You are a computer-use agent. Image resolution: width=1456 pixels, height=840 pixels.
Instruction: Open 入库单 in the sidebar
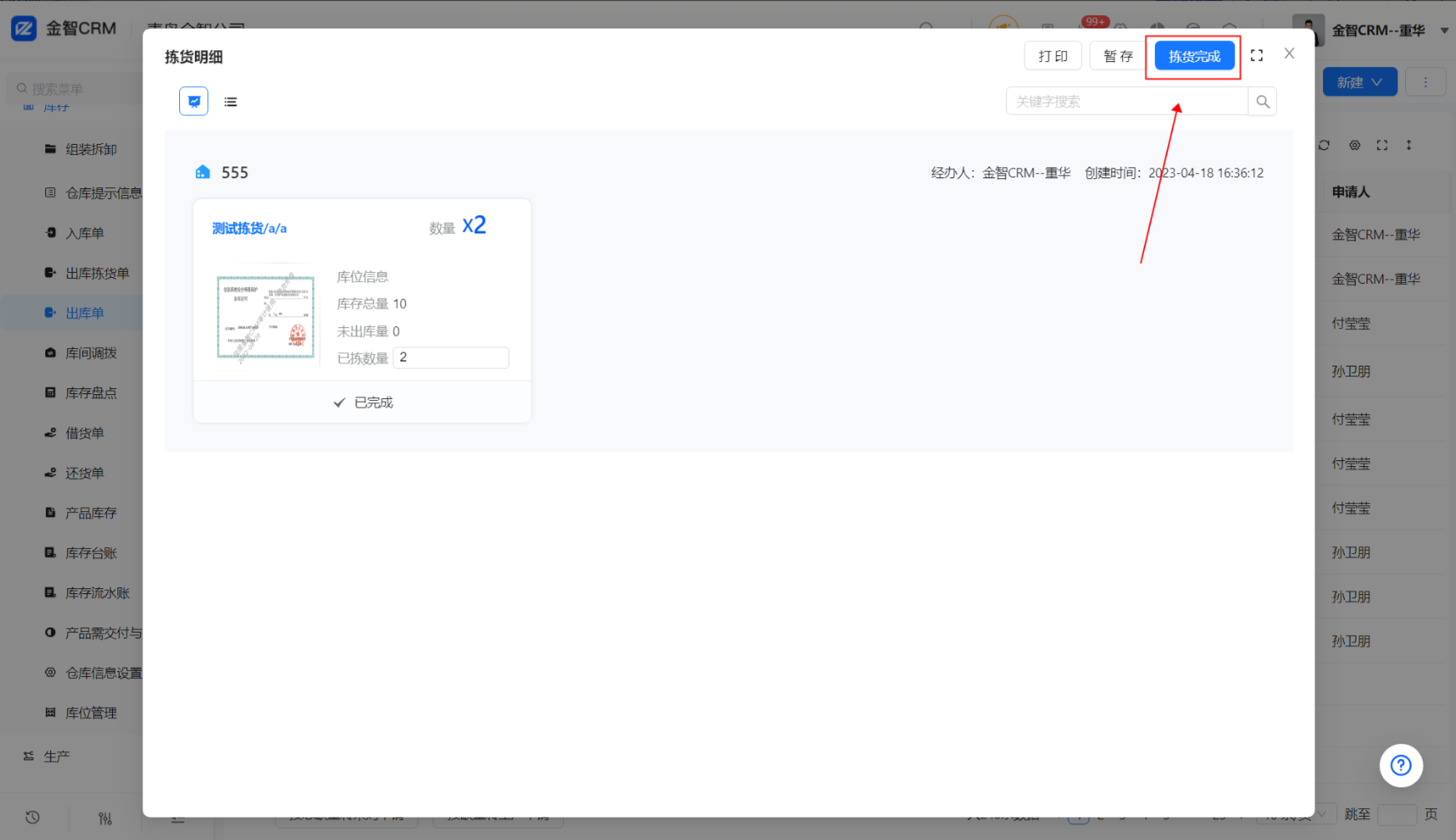click(x=85, y=233)
